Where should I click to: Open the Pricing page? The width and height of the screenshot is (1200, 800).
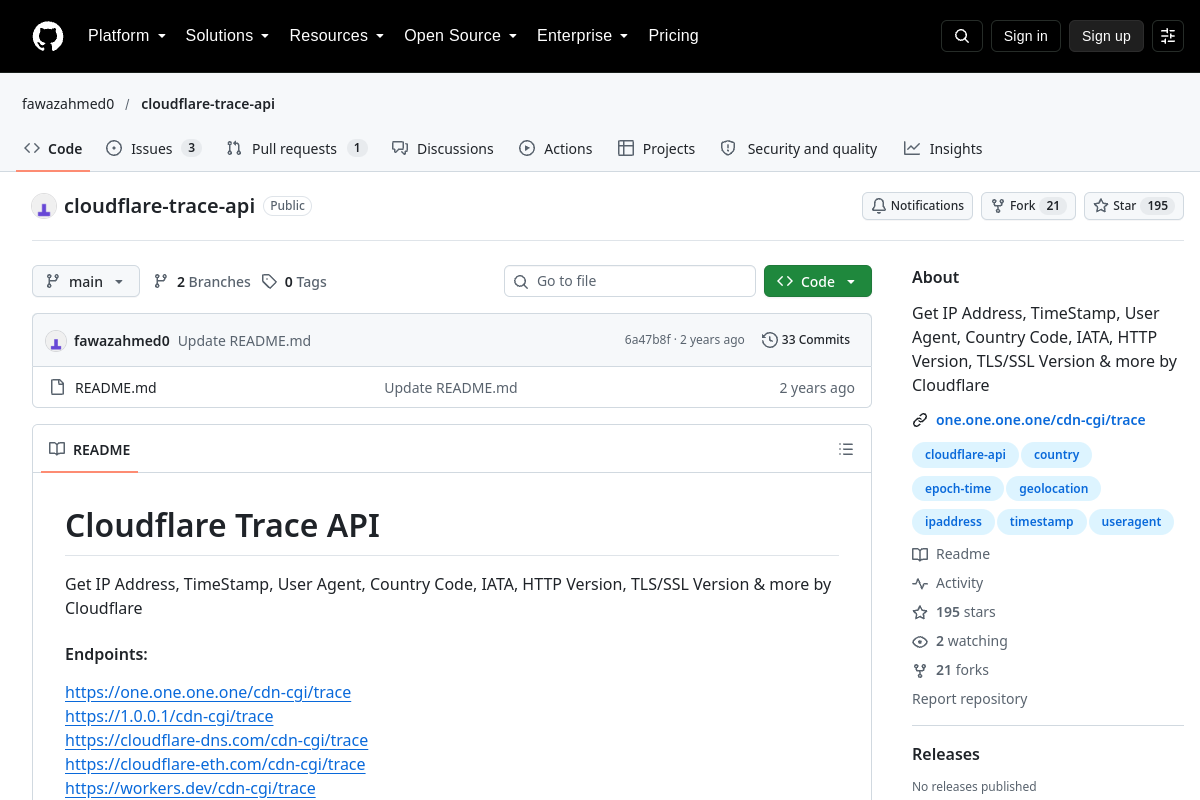coord(673,36)
